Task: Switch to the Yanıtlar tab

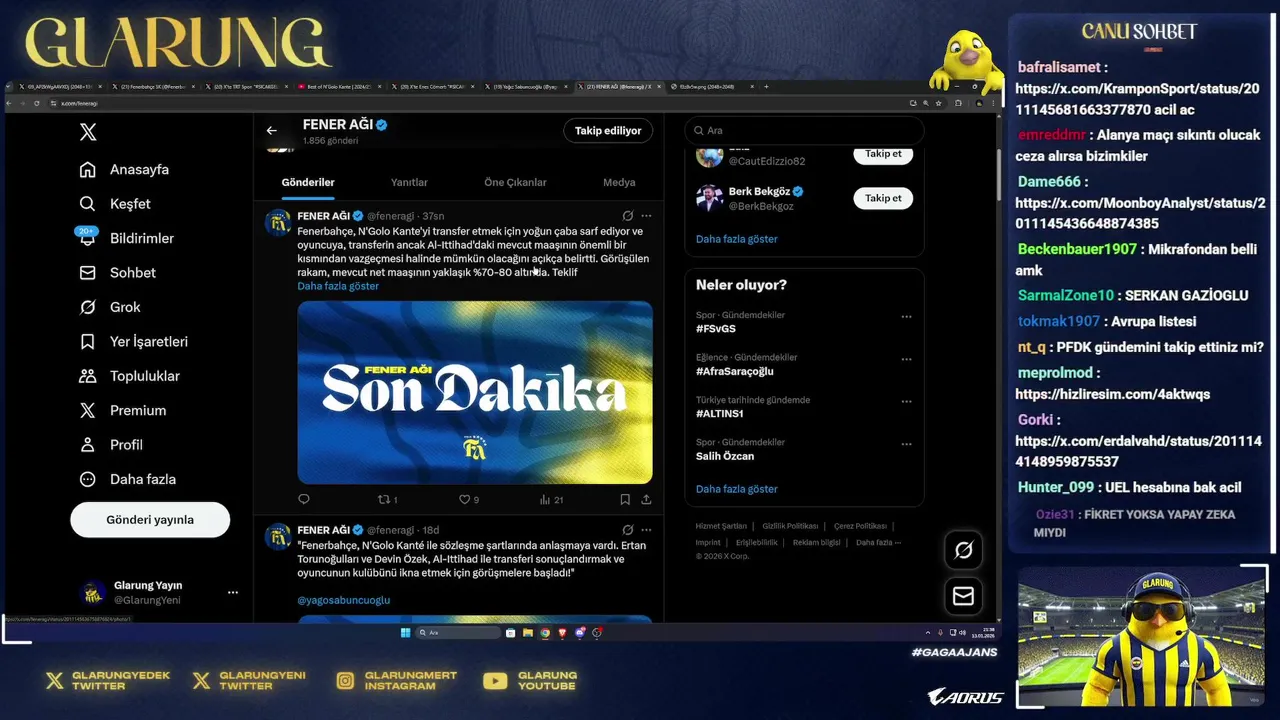Action: [409, 182]
